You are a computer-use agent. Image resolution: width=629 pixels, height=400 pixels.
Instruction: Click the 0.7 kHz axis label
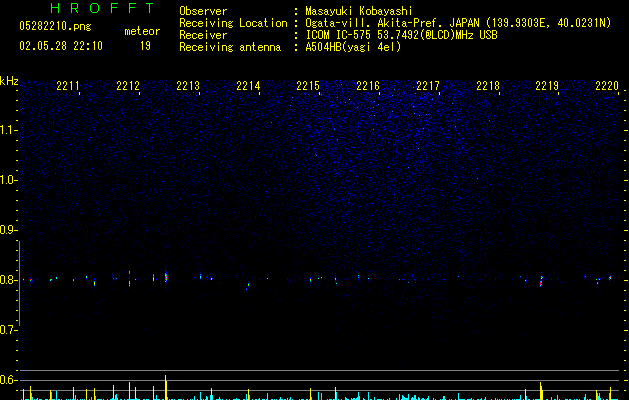pyautogui.click(x=8, y=330)
